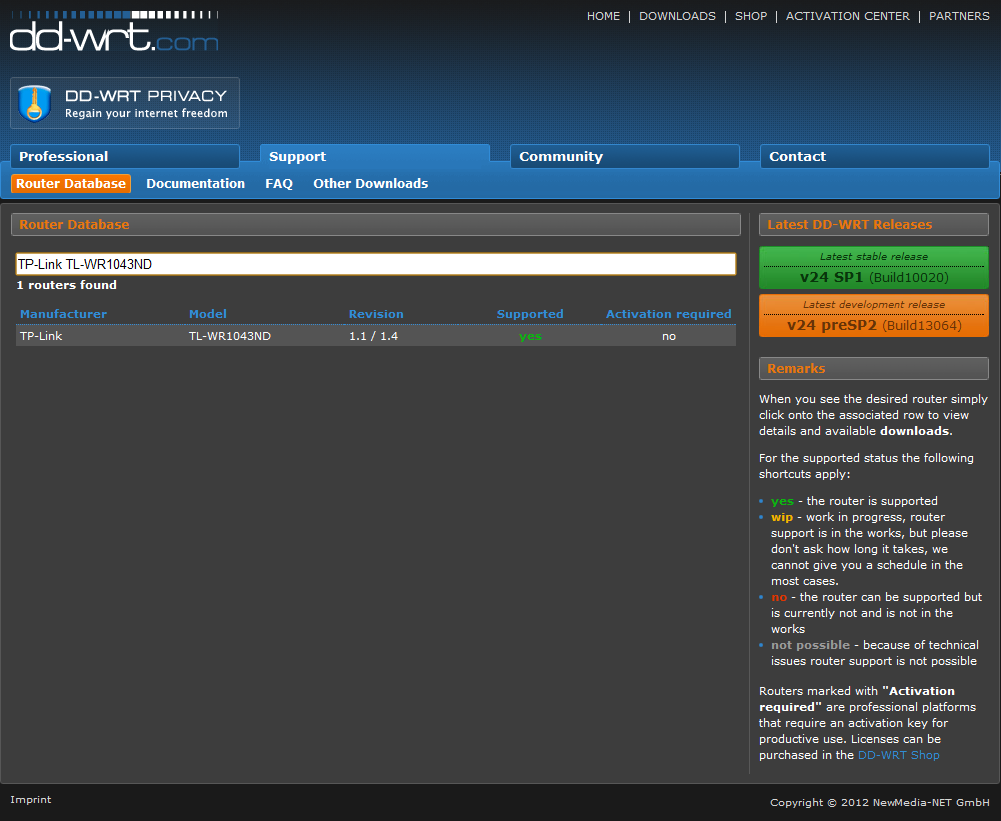Go to HOME in top navigation
This screenshot has width=1001, height=821.
tap(603, 16)
